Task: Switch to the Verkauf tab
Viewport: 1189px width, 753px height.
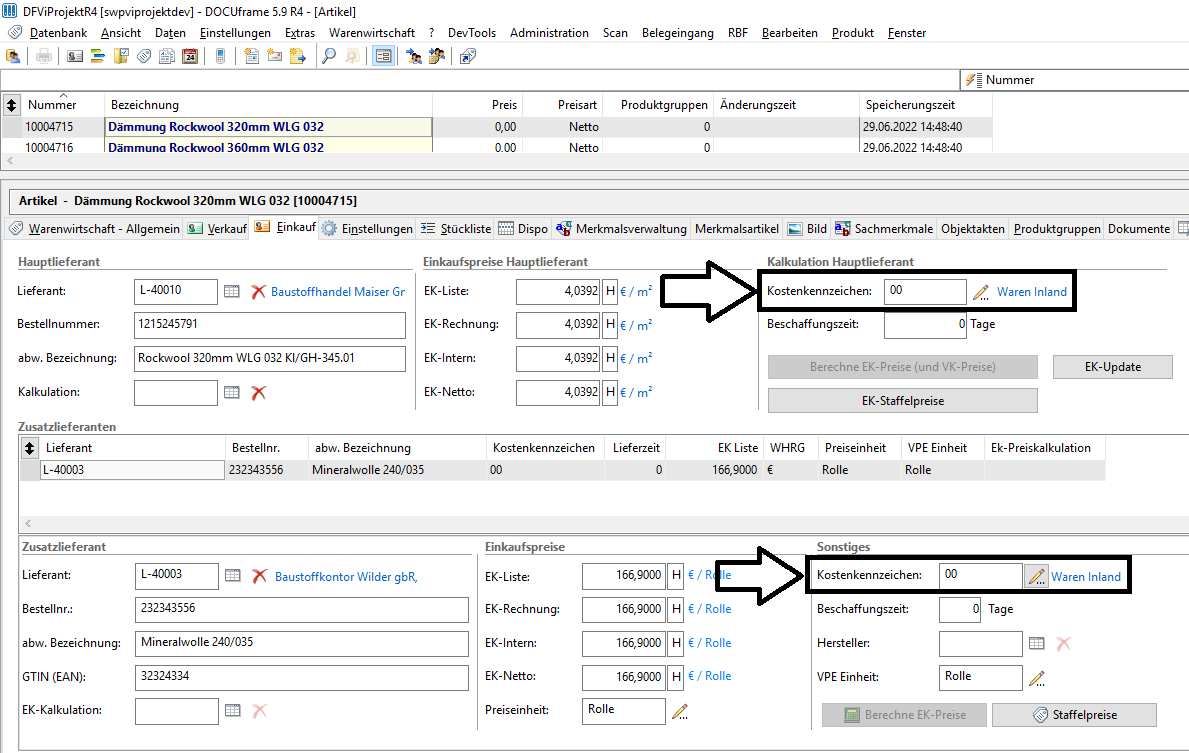Action: coord(217,228)
